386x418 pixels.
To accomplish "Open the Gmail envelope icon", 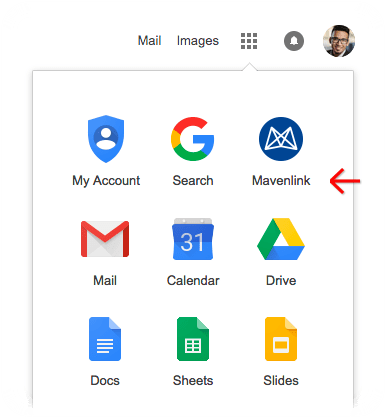I will point(105,239).
